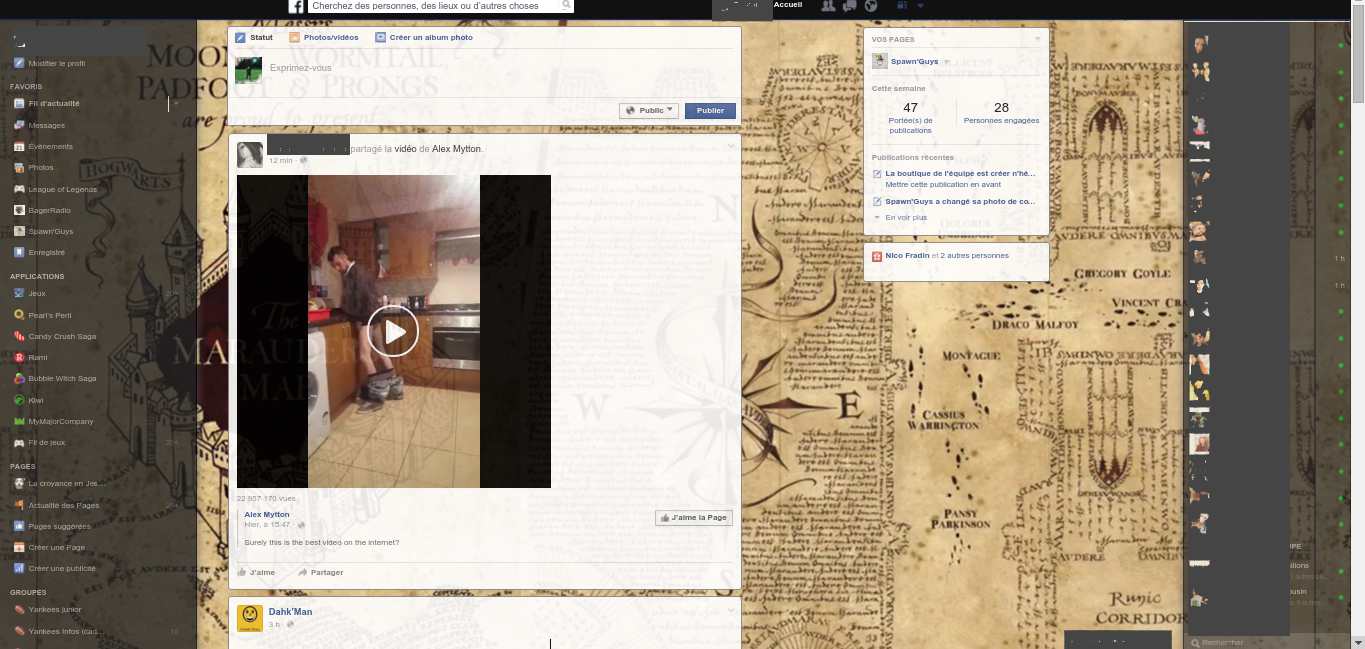Screen dimensions: 1365x649
Task: Open 'La boutique de l'équipe' recent post
Action: point(960,173)
